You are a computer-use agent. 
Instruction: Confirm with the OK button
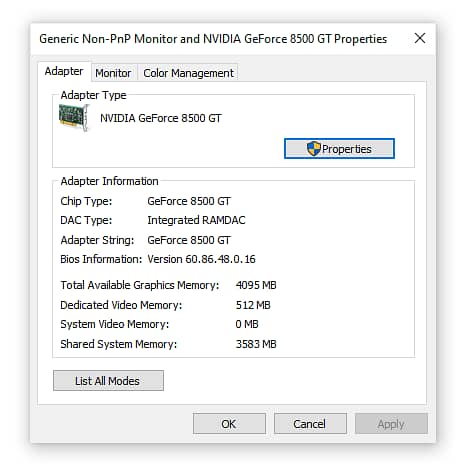[x=229, y=424]
